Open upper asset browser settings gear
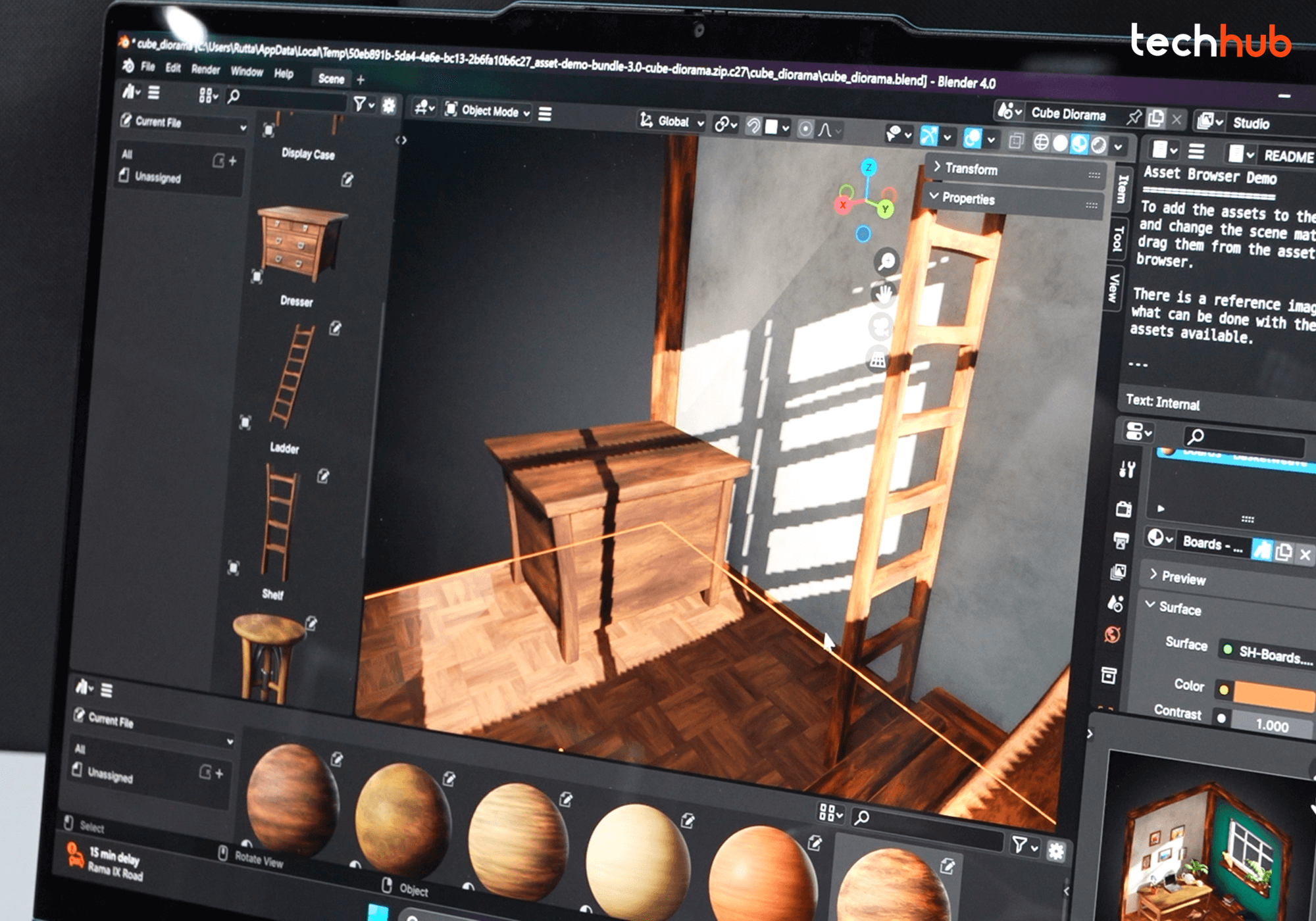 (x=389, y=105)
